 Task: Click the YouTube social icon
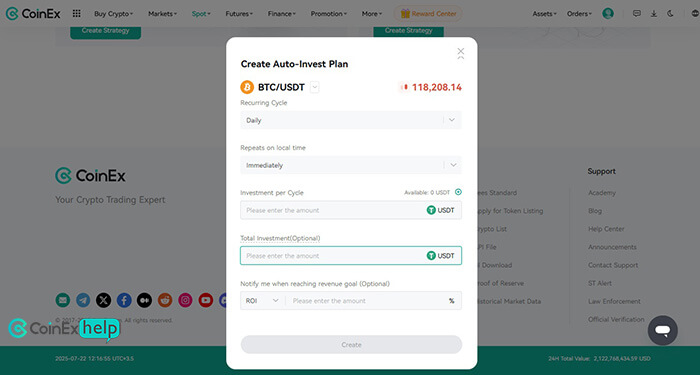click(x=205, y=300)
